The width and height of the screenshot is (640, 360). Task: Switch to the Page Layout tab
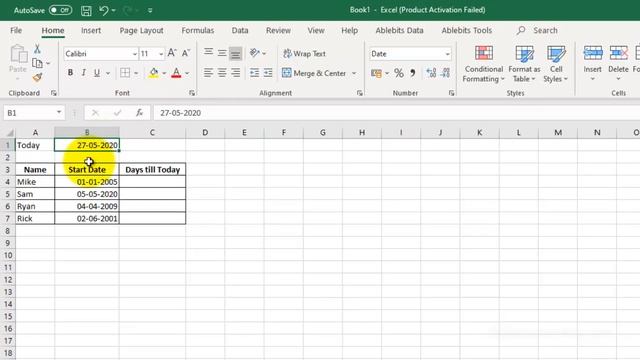tap(141, 30)
